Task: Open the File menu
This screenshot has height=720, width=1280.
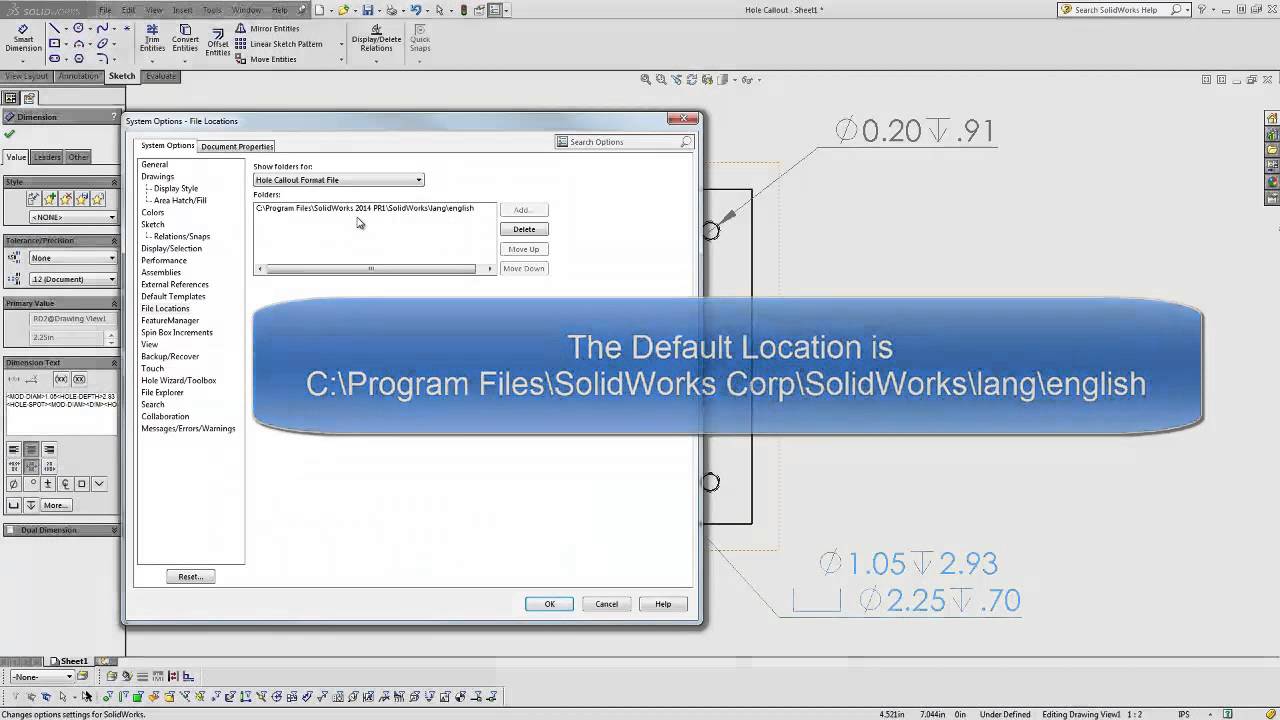Action: 105,10
